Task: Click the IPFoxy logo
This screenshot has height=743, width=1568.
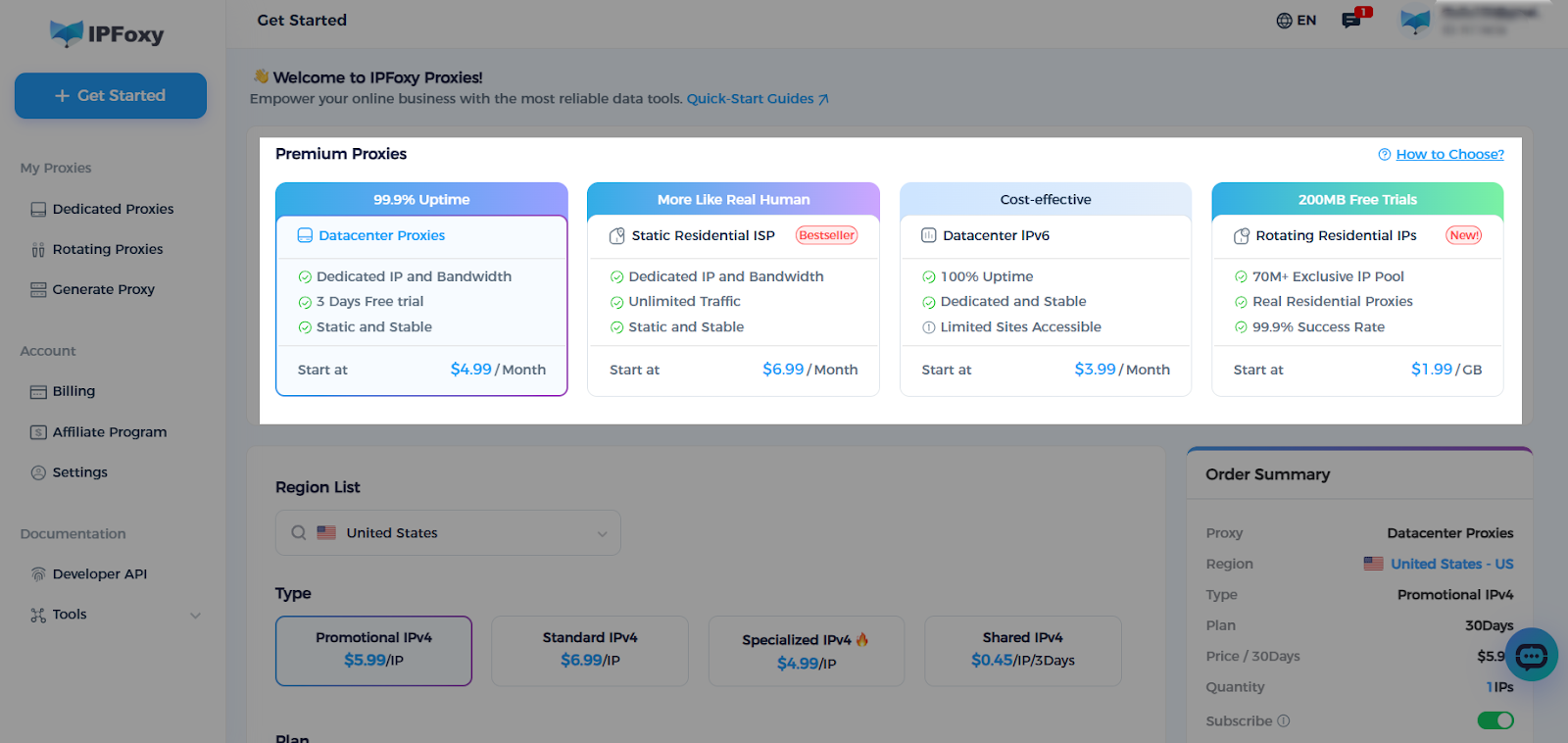Action: (x=107, y=34)
